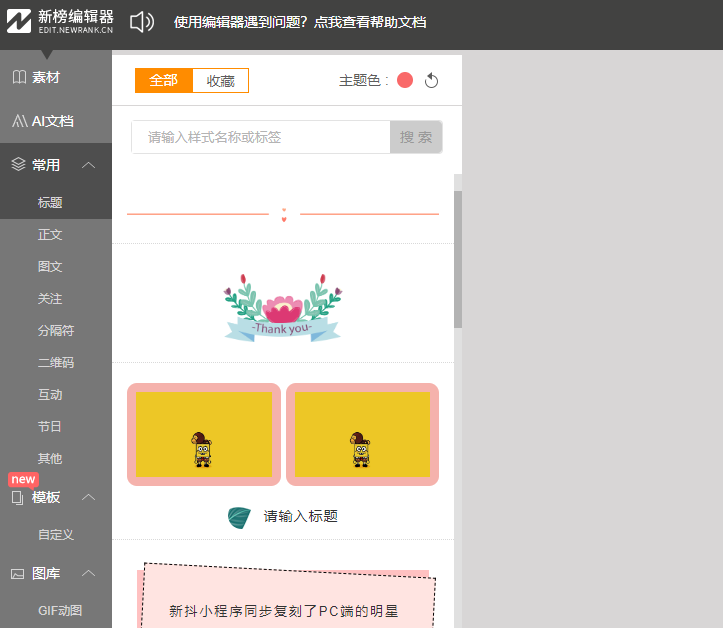Click the green leaf title icon
723x628 pixels.
(x=239, y=517)
